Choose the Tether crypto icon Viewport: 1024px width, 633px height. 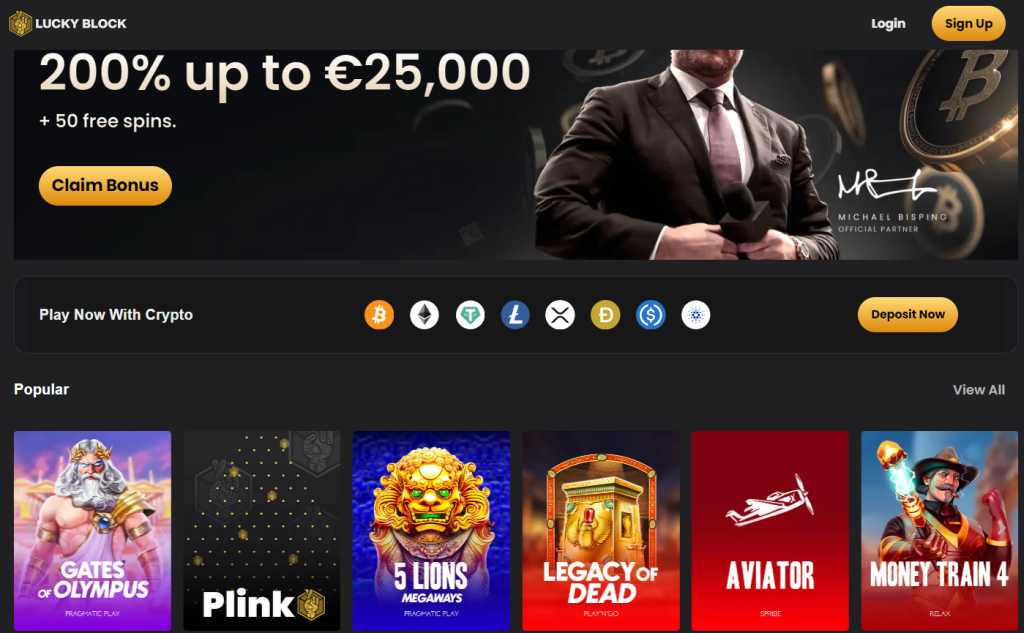tap(470, 315)
